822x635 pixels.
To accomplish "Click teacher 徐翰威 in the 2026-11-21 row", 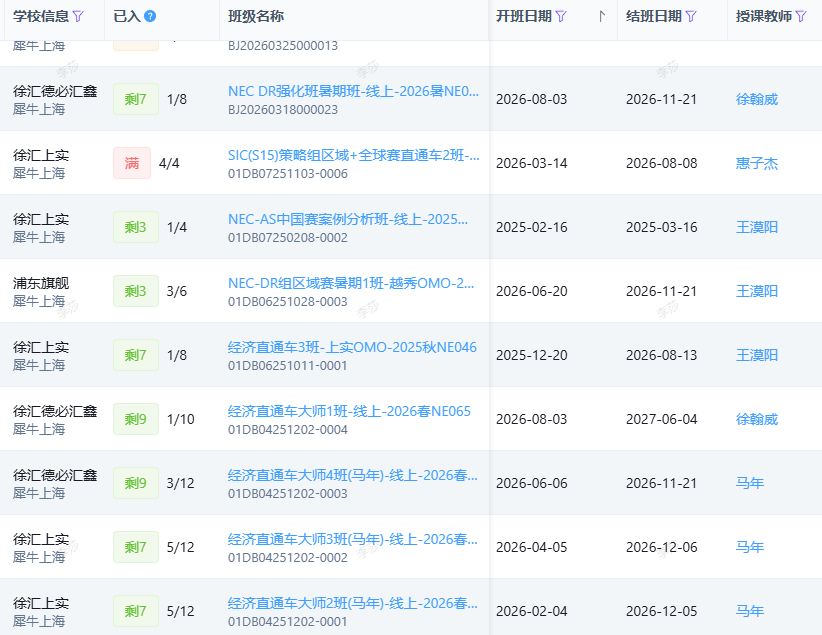I will (756, 99).
